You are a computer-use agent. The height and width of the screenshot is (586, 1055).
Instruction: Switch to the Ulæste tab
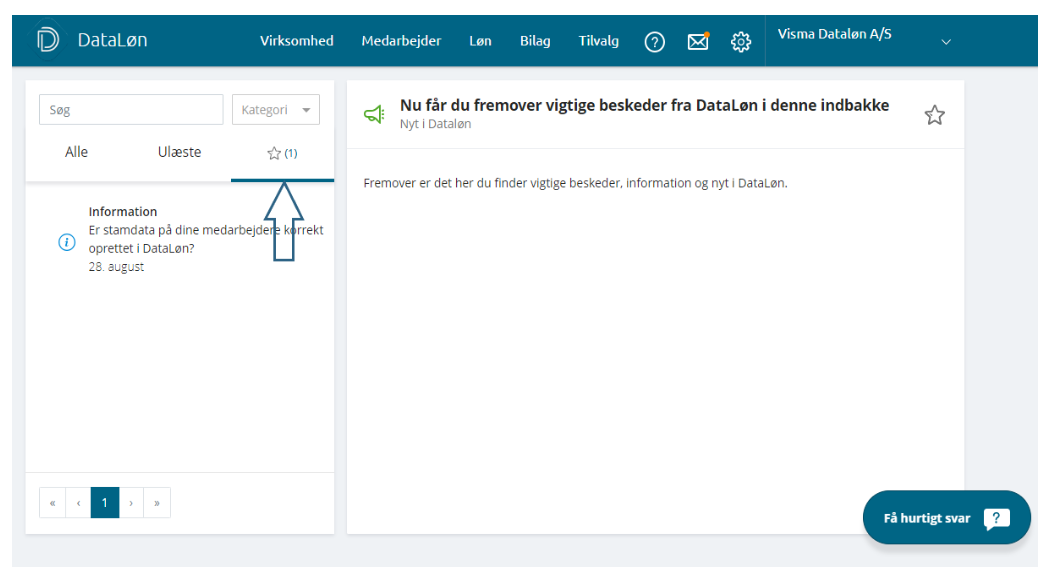(x=180, y=153)
